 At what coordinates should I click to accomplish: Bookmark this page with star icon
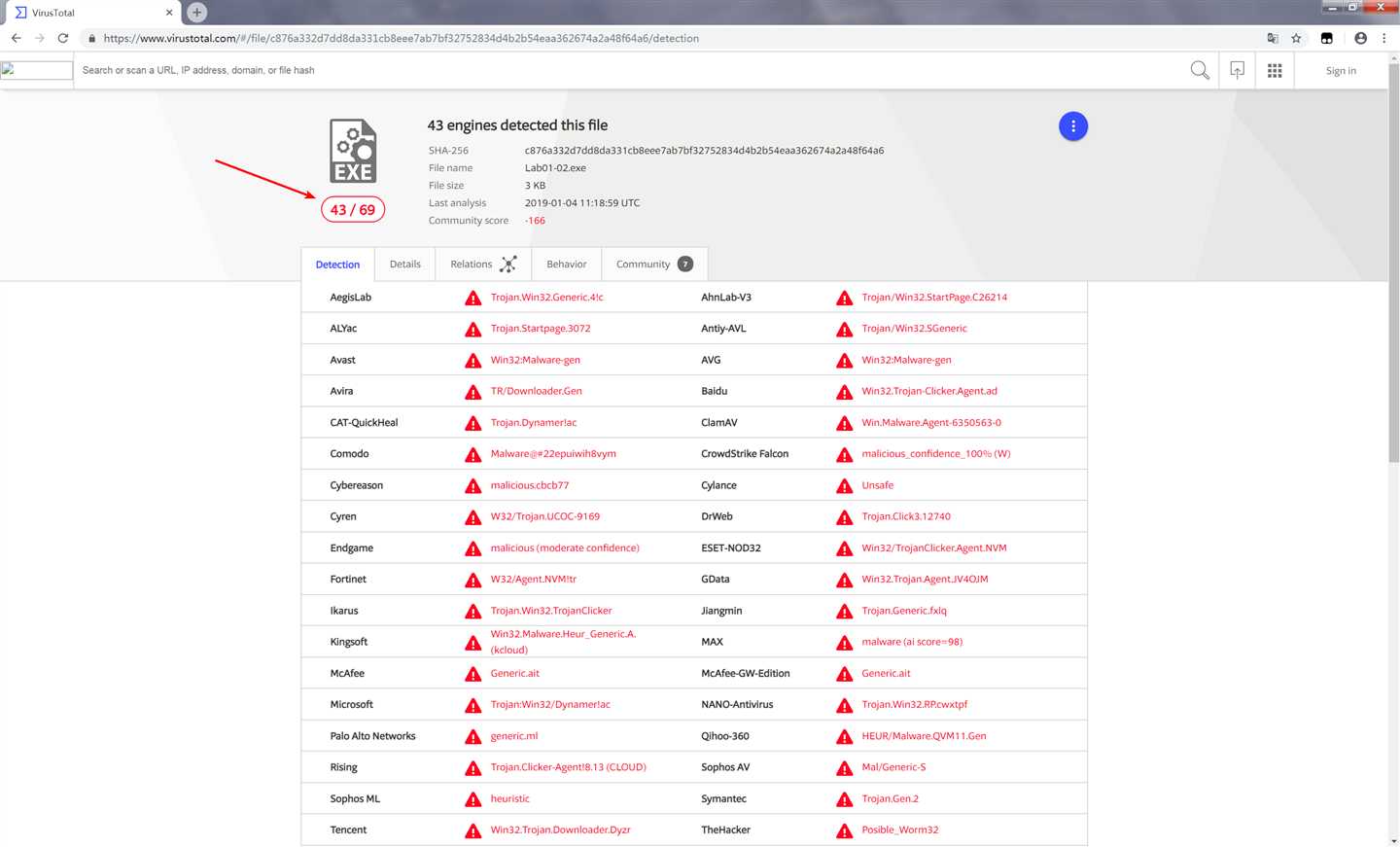click(x=1296, y=38)
